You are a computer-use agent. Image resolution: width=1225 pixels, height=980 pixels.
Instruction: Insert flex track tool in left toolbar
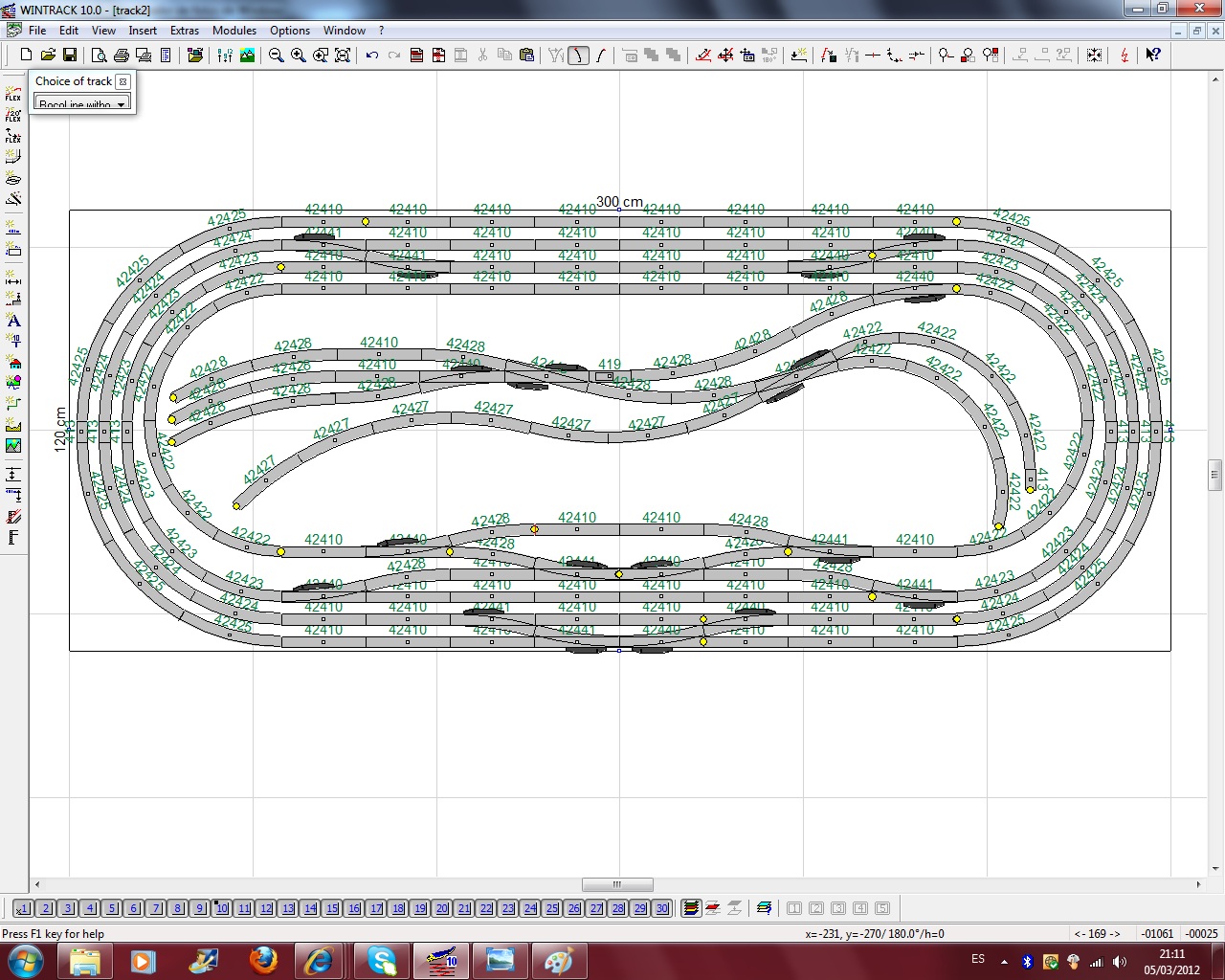pos(13,93)
